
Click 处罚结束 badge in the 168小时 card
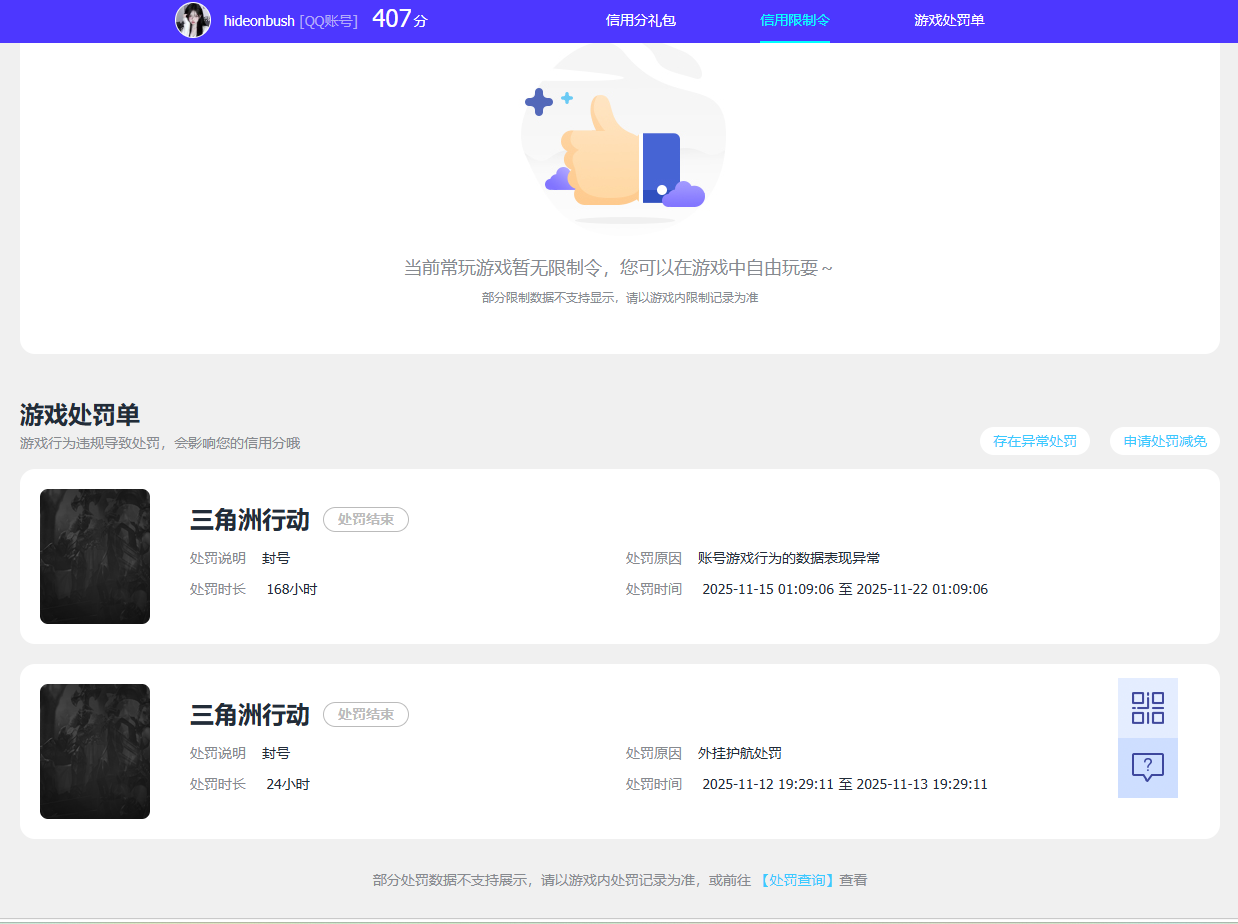pos(366,520)
